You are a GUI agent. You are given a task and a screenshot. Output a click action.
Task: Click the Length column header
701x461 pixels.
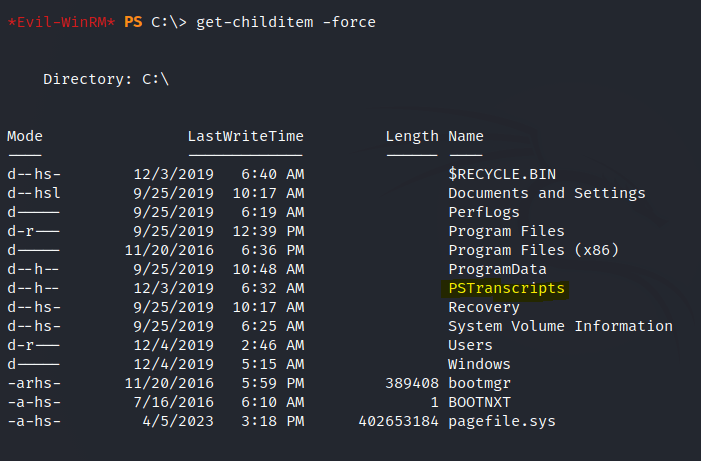[412, 136]
